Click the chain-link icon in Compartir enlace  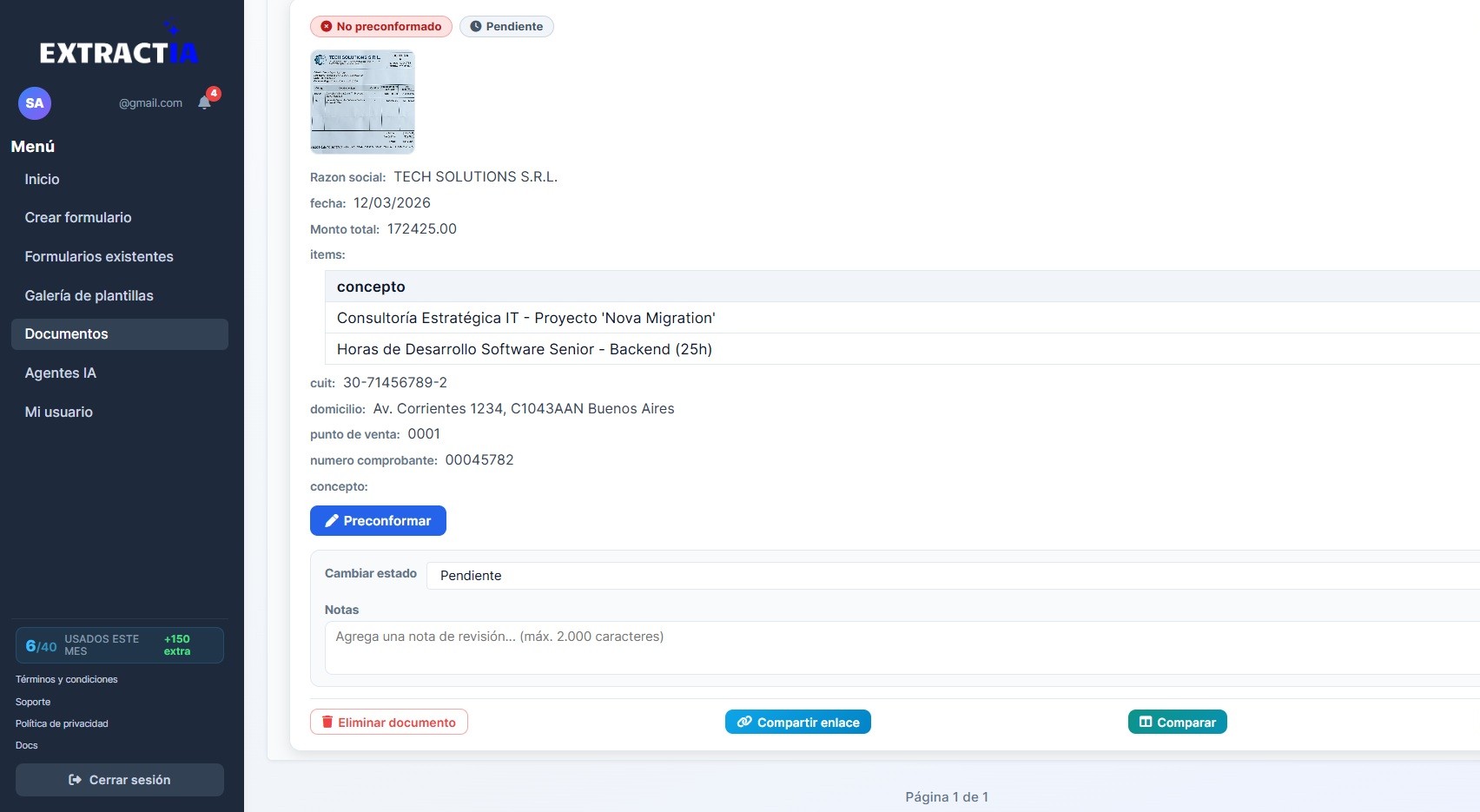click(744, 722)
